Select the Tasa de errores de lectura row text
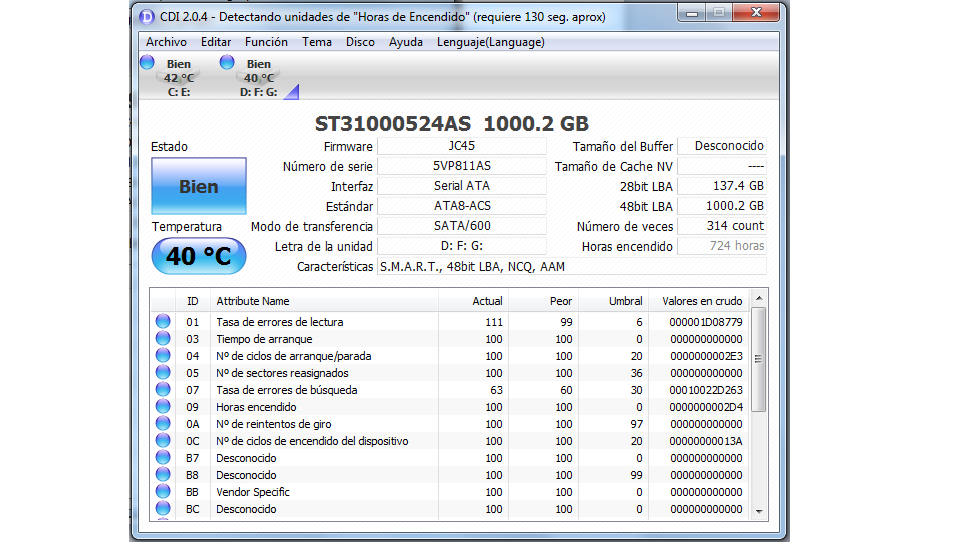 click(x=279, y=322)
